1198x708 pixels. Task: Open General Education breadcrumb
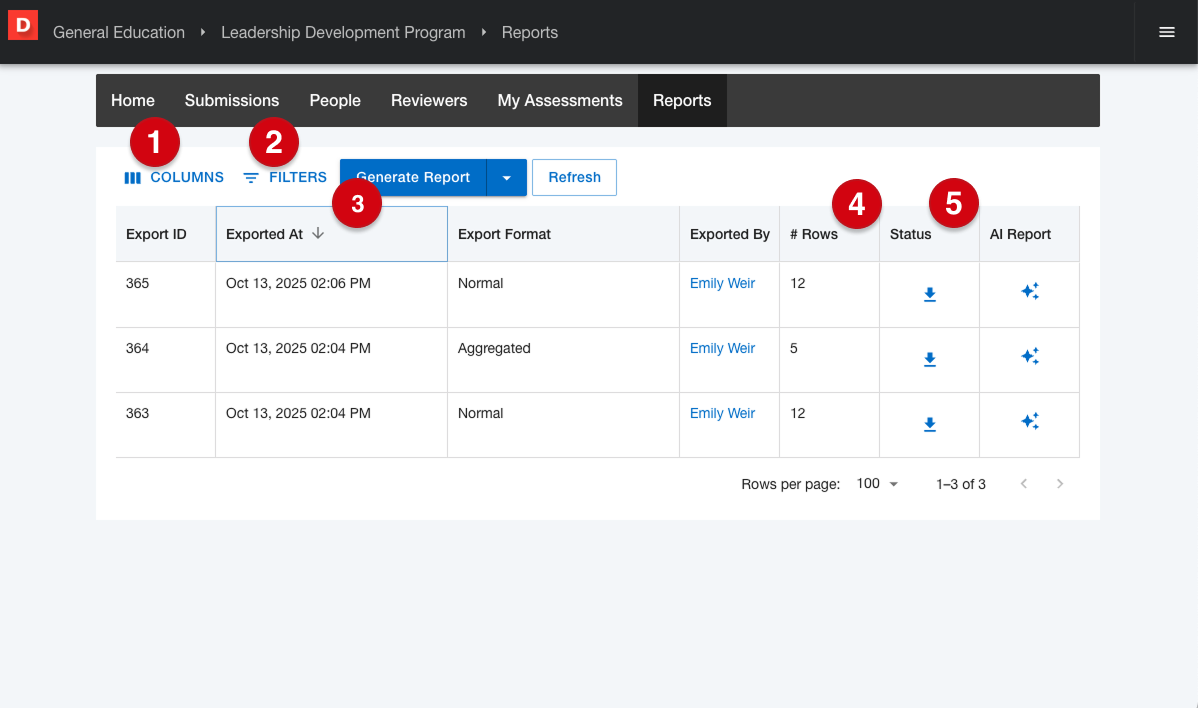[119, 32]
